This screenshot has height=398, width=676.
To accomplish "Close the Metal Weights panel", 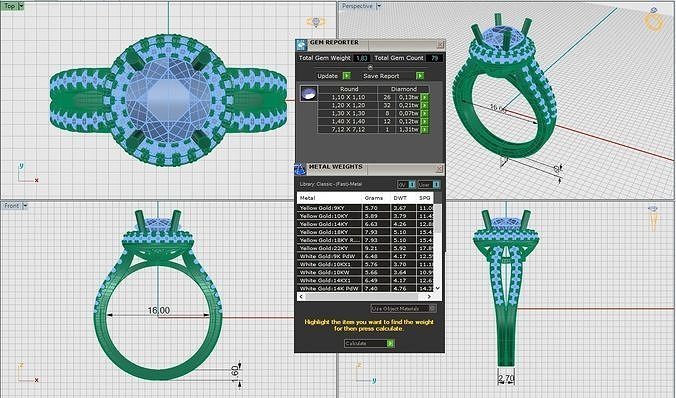I will [440, 169].
